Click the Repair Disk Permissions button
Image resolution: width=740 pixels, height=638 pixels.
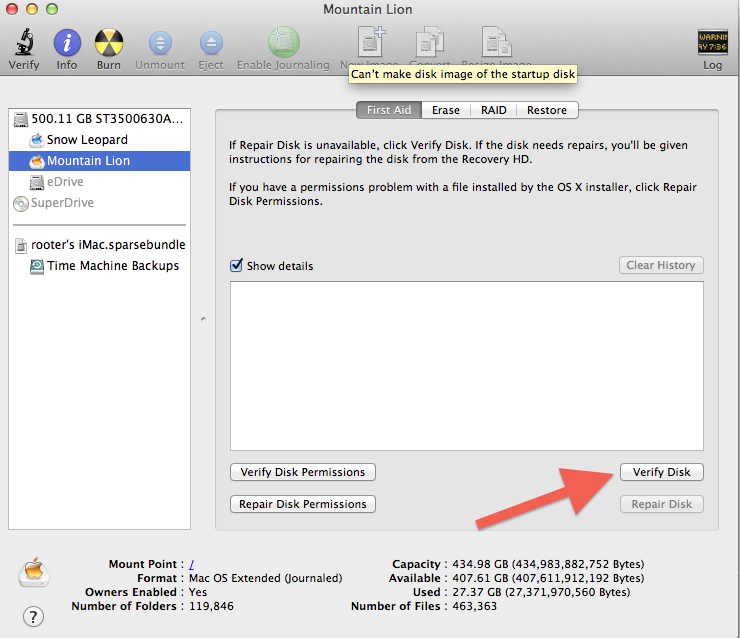click(303, 504)
